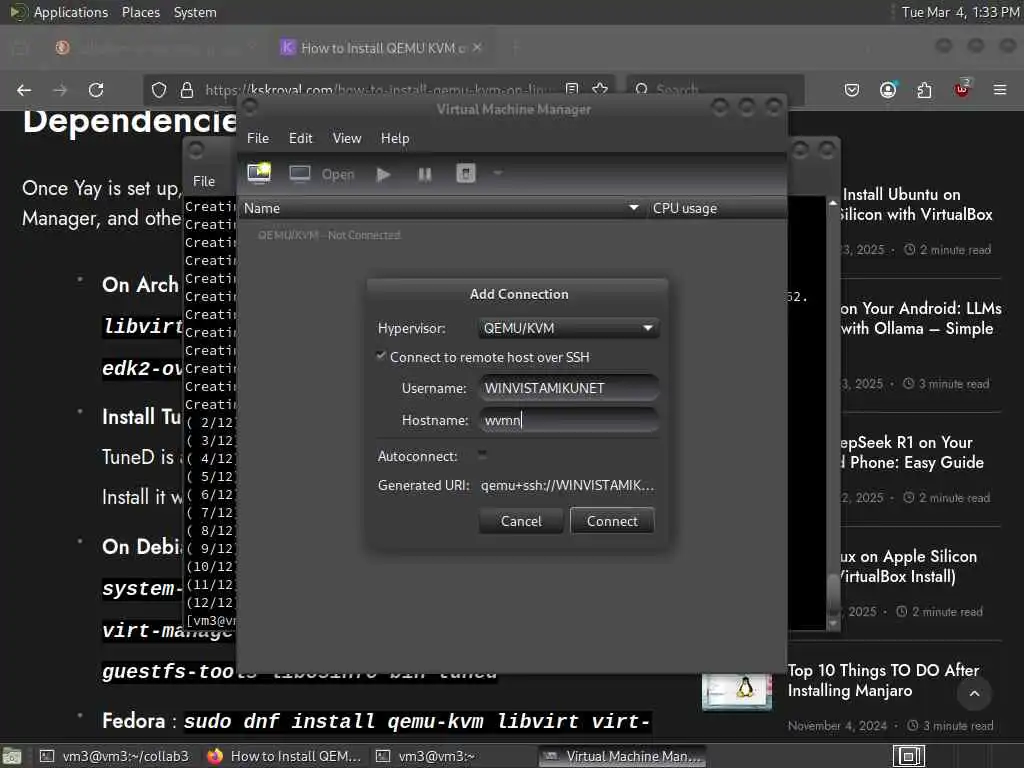Image resolution: width=1024 pixels, height=768 pixels.
Task: Click the shutdown power toolbar icon
Action: (x=466, y=174)
